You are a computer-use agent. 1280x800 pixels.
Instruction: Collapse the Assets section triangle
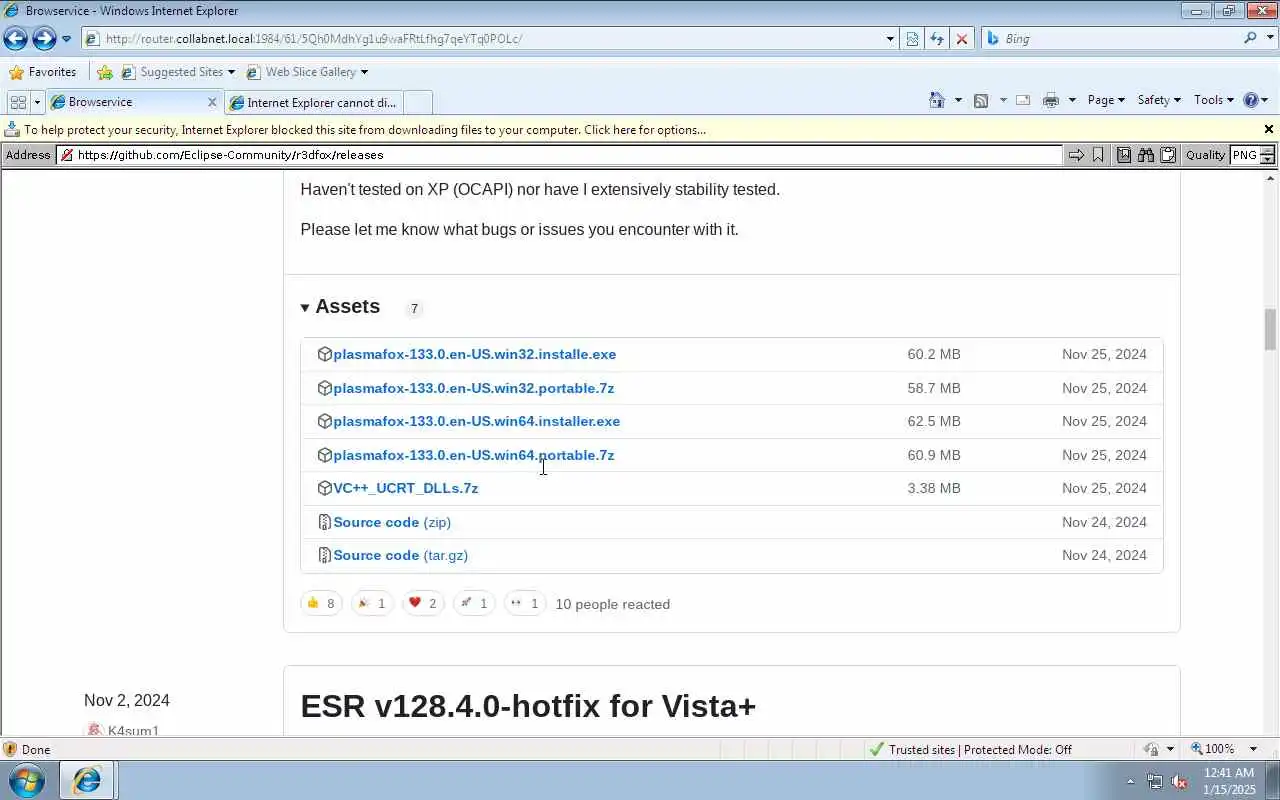(305, 308)
